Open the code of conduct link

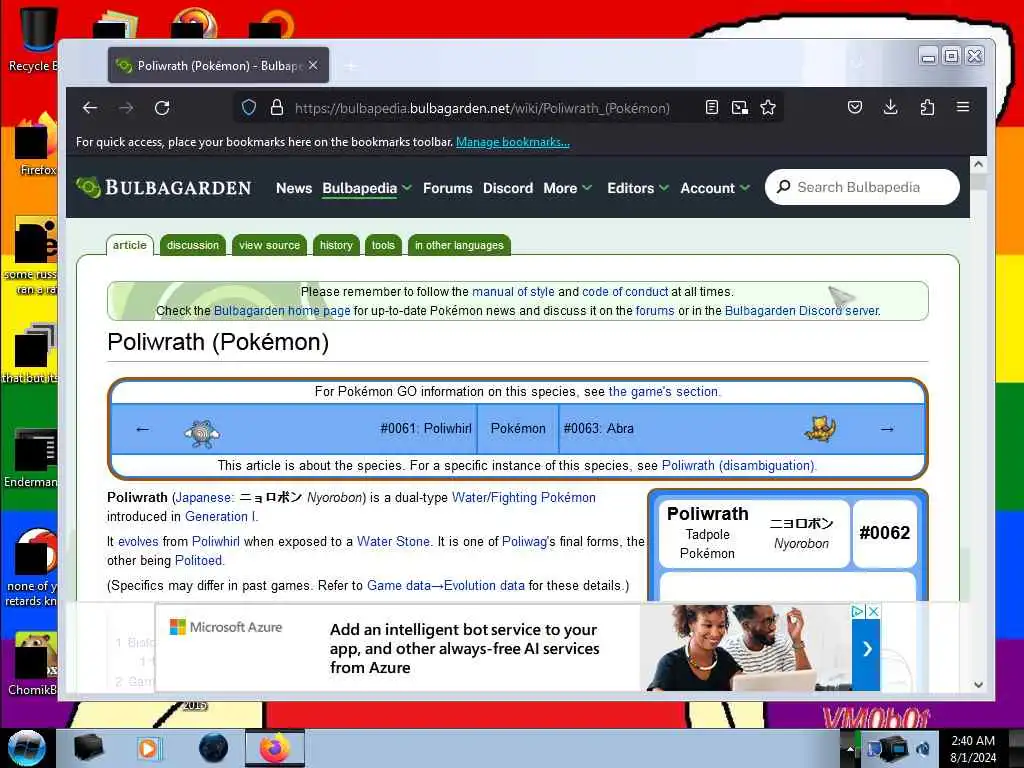pos(625,291)
